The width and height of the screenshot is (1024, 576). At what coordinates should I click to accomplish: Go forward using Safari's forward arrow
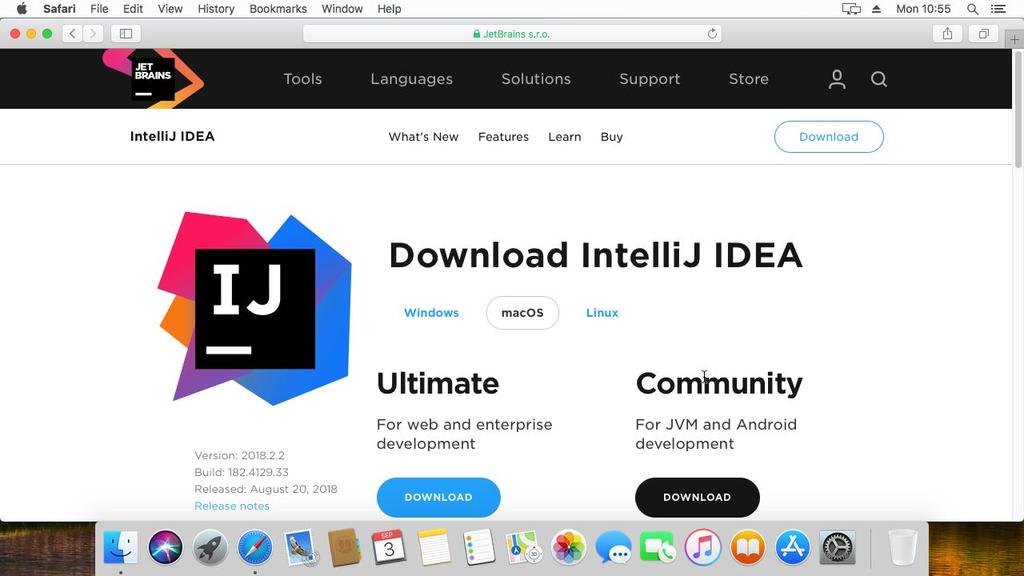click(93, 33)
